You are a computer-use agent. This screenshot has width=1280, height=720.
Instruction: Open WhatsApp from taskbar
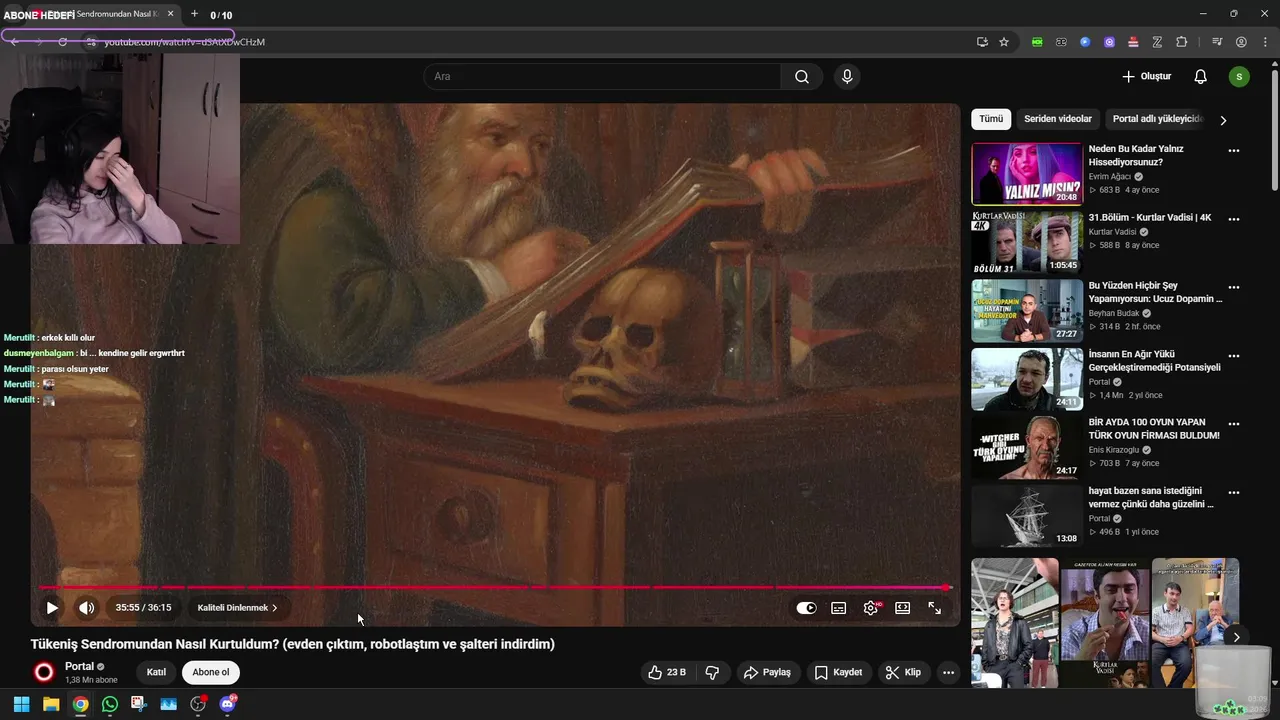[x=110, y=704]
